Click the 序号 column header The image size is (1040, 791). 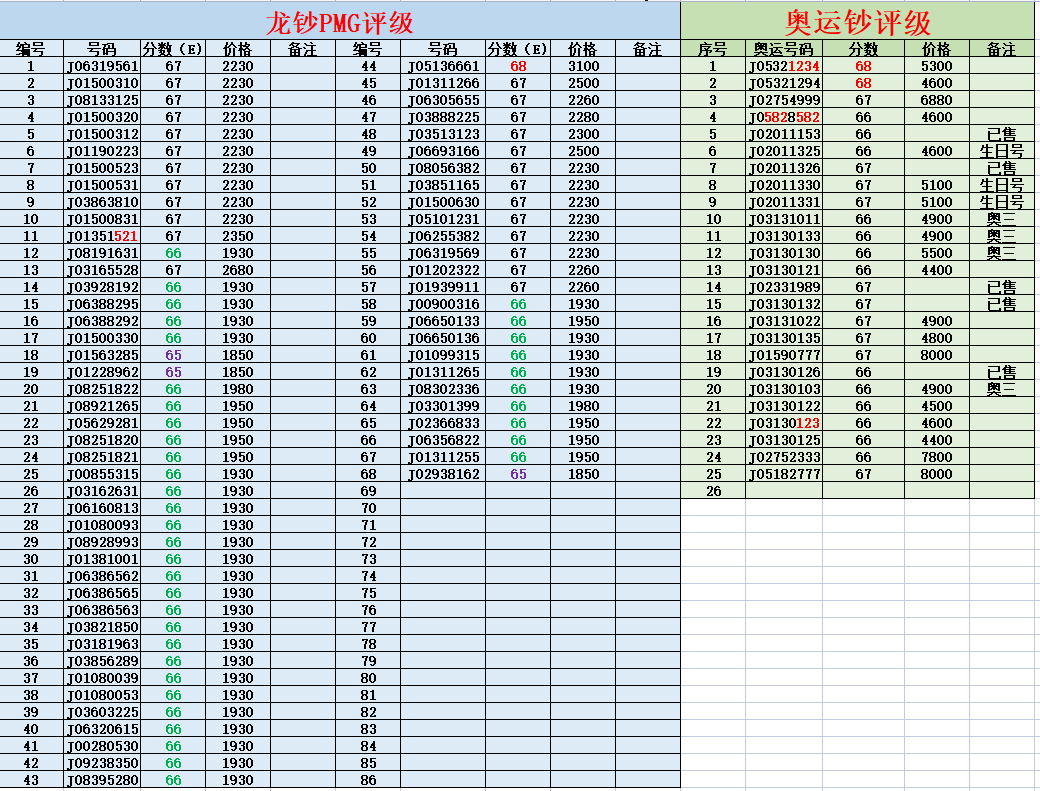[713, 49]
